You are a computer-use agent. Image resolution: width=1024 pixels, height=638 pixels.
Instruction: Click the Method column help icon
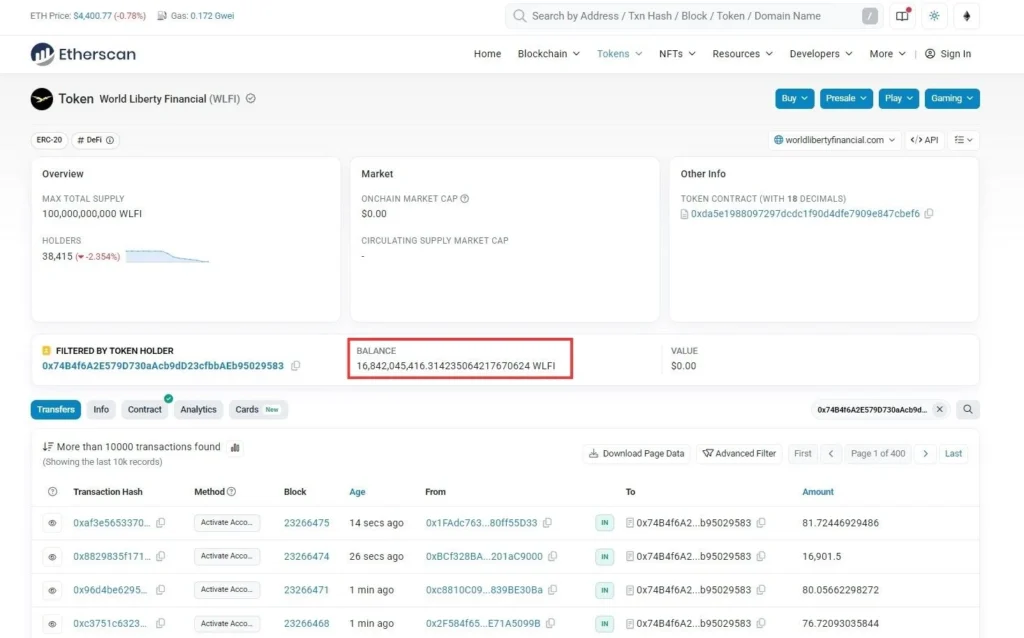tap(231, 492)
